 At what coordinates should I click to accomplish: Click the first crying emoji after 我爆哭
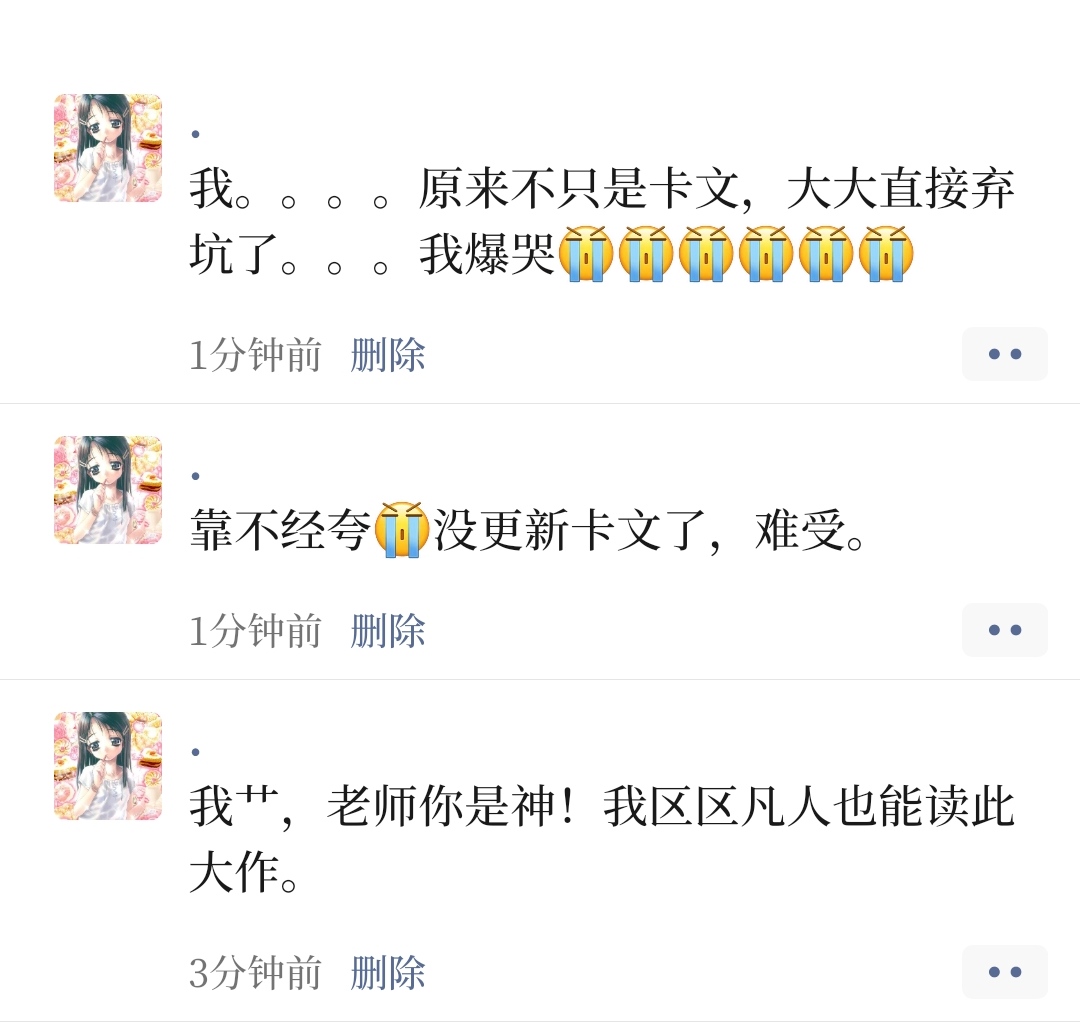pyautogui.click(x=586, y=254)
